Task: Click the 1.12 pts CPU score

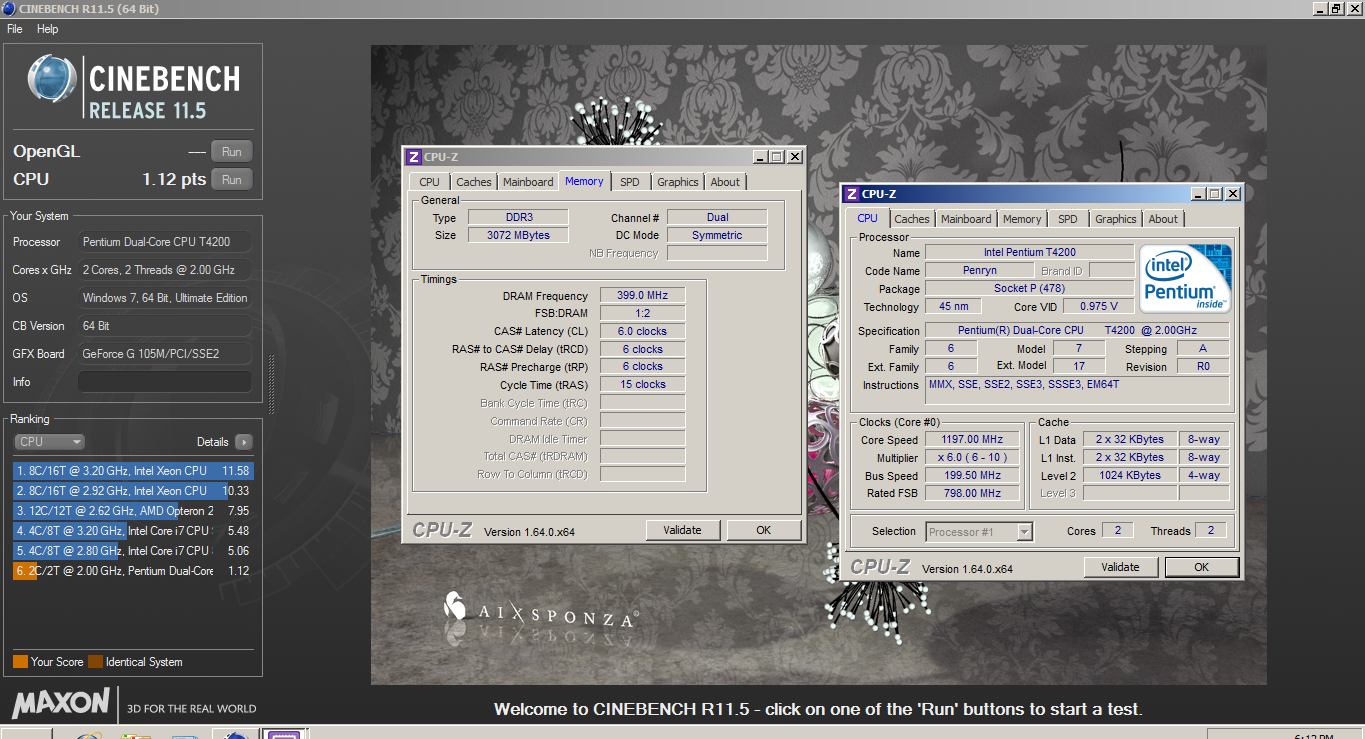Action: pos(174,180)
